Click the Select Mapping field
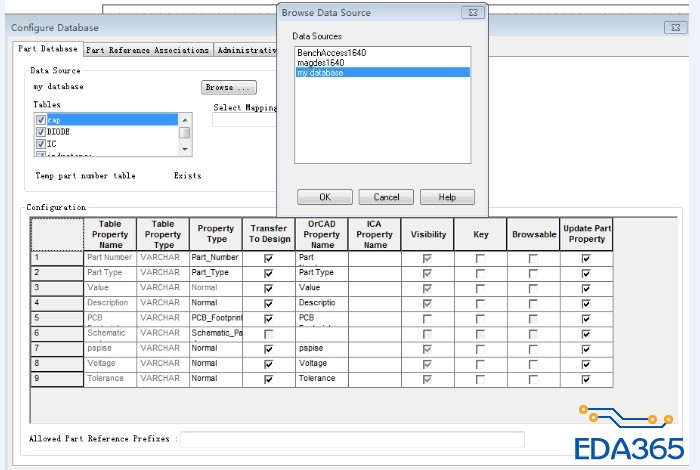The height and width of the screenshot is (470, 700). click(244, 120)
